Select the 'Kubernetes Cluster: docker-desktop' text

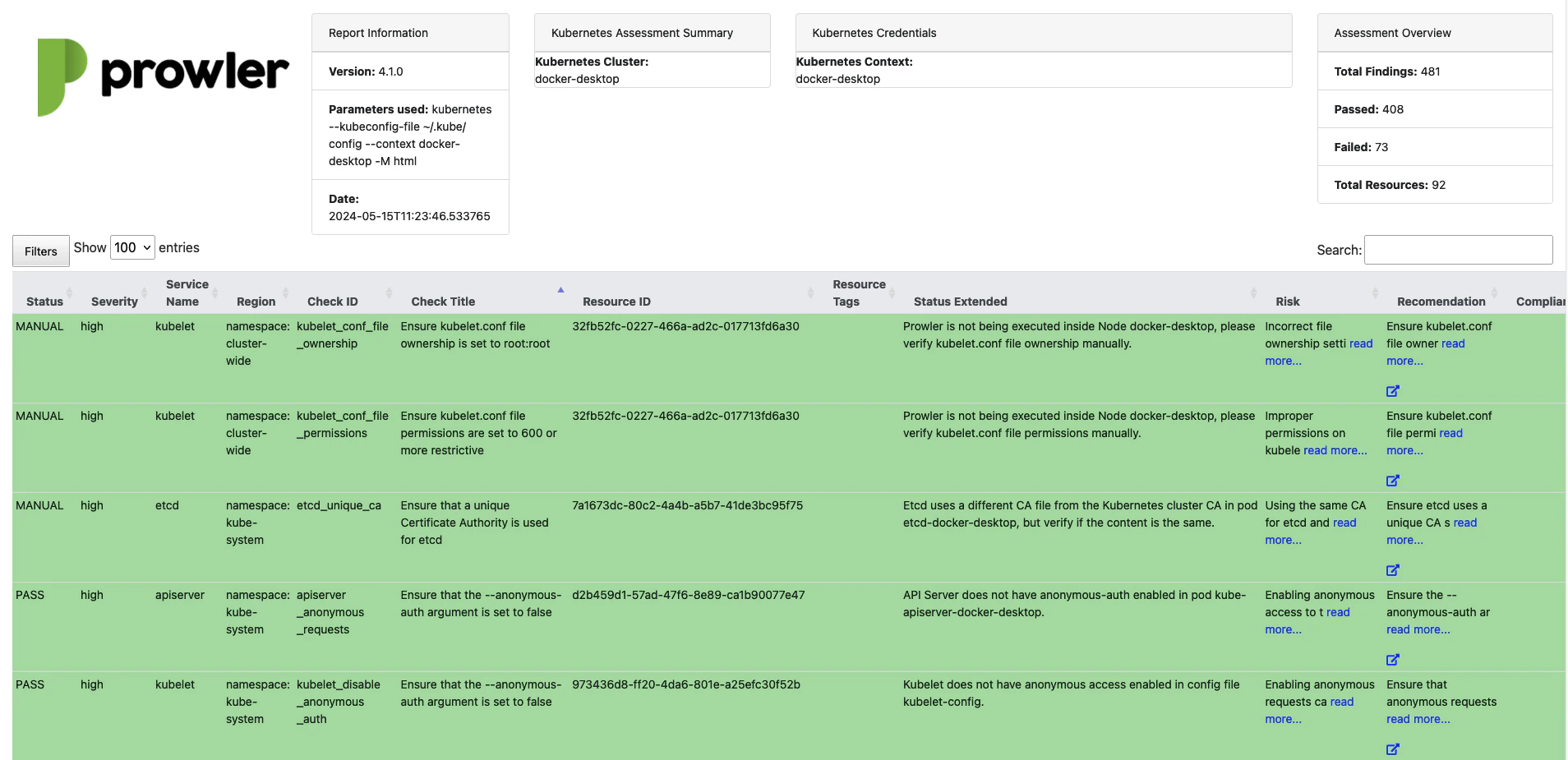(592, 70)
